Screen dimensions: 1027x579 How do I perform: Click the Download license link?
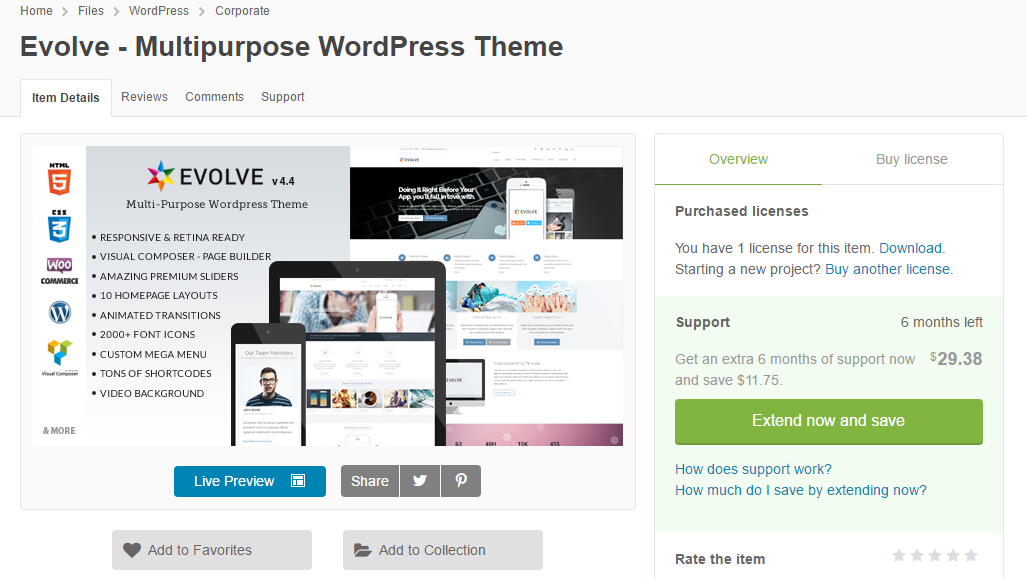click(910, 248)
